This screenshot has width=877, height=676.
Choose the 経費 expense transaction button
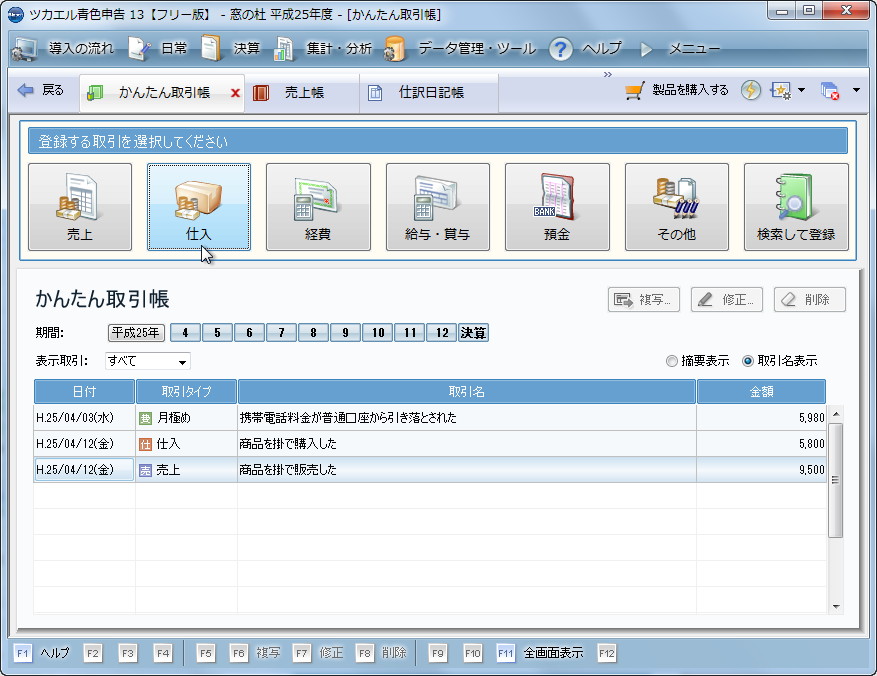click(x=318, y=206)
